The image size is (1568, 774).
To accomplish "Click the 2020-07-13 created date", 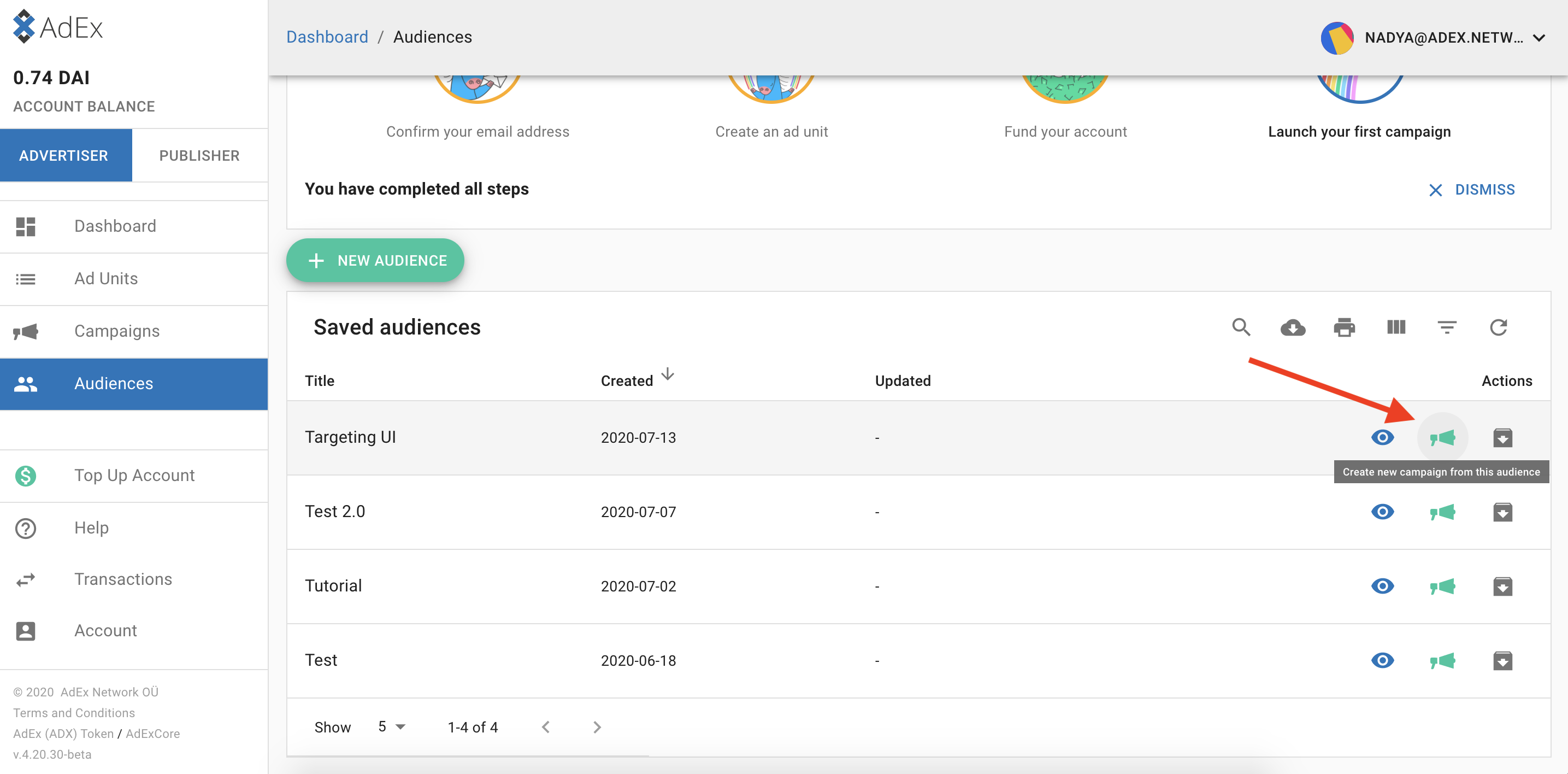I will point(638,438).
